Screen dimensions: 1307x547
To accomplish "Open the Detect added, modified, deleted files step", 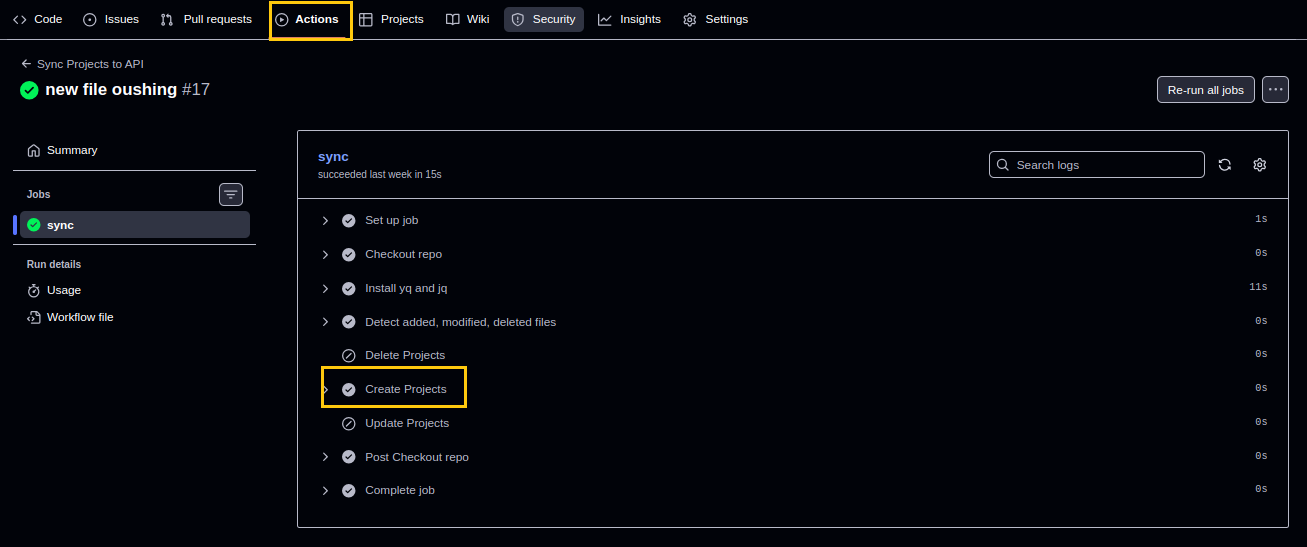I will [x=460, y=322].
